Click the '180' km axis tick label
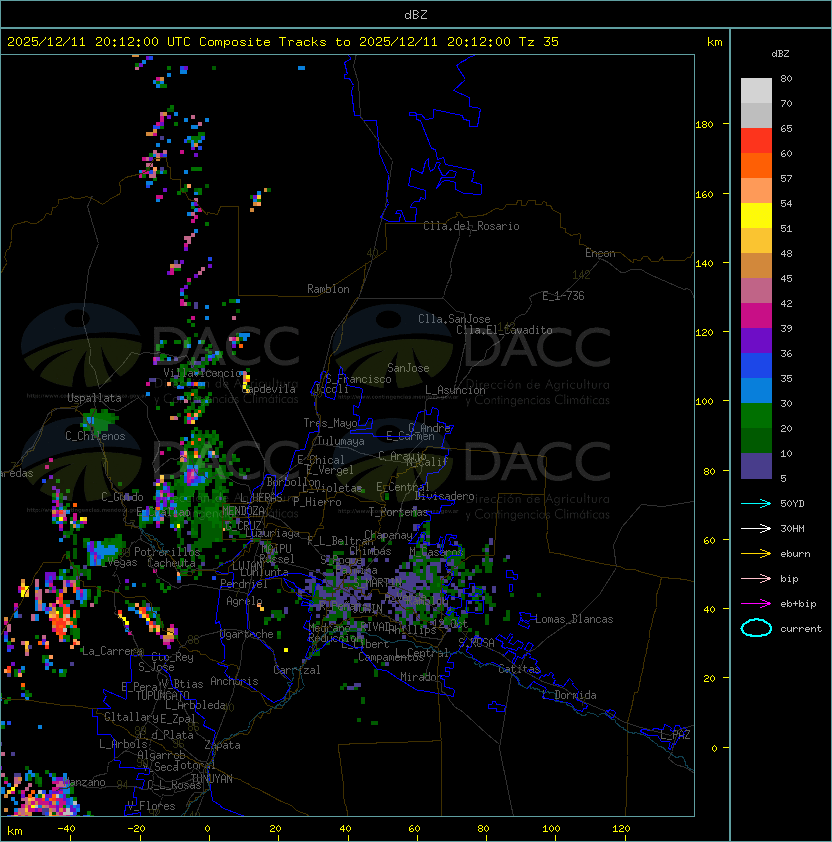 [704, 124]
